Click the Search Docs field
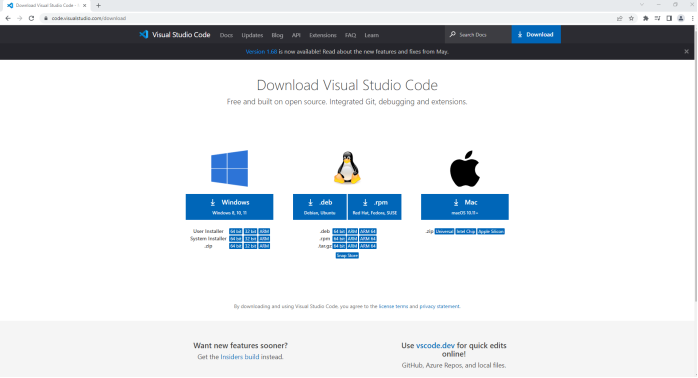Image resolution: width=698 pixels, height=378 pixels. pyautogui.click(x=478, y=34)
